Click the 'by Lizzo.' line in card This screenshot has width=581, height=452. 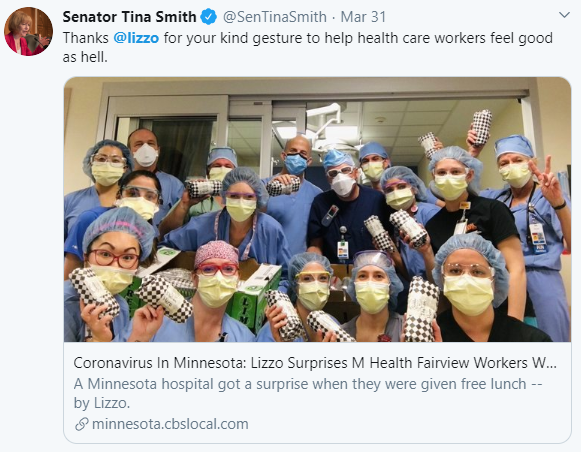(102, 403)
